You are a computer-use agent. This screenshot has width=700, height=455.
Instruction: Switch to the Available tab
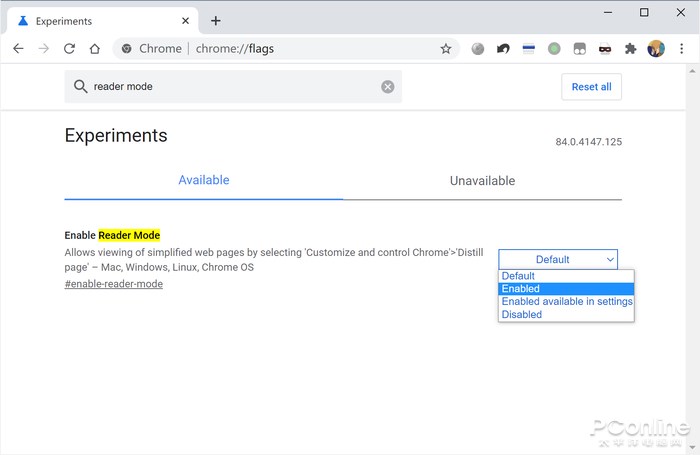[204, 180]
